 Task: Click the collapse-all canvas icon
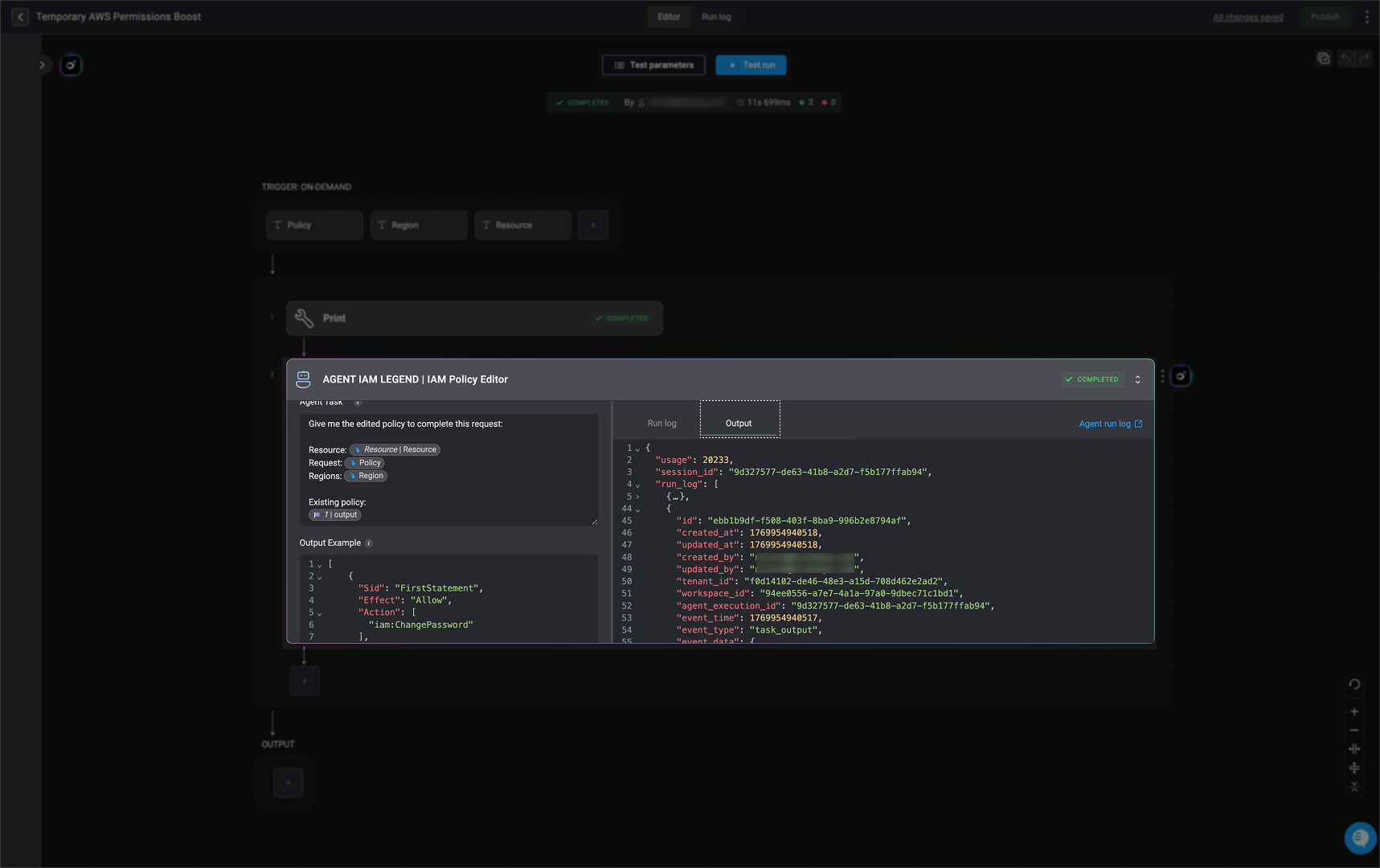[x=1354, y=787]
